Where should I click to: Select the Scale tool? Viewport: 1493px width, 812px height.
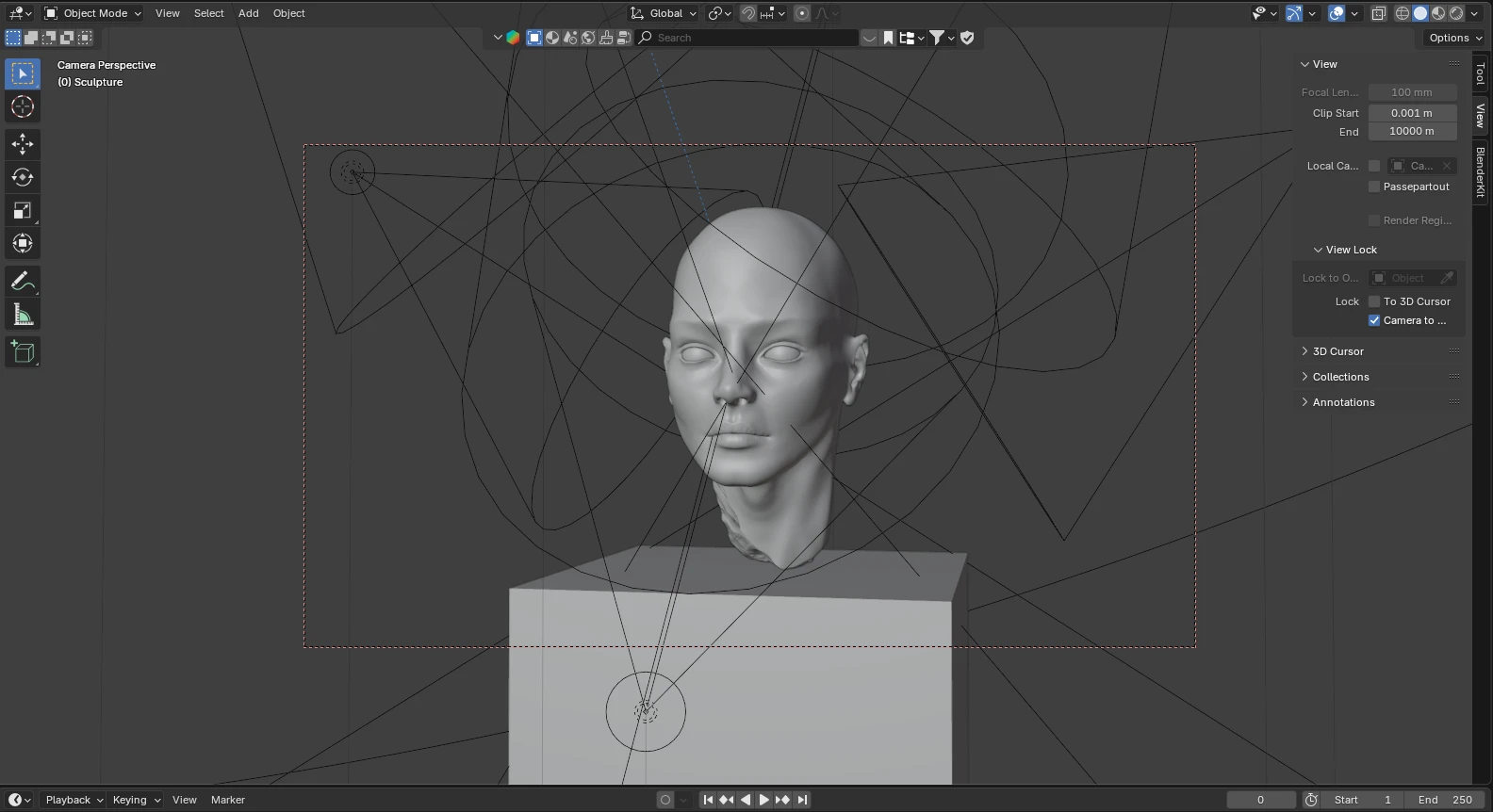click(x=23, y=211)
